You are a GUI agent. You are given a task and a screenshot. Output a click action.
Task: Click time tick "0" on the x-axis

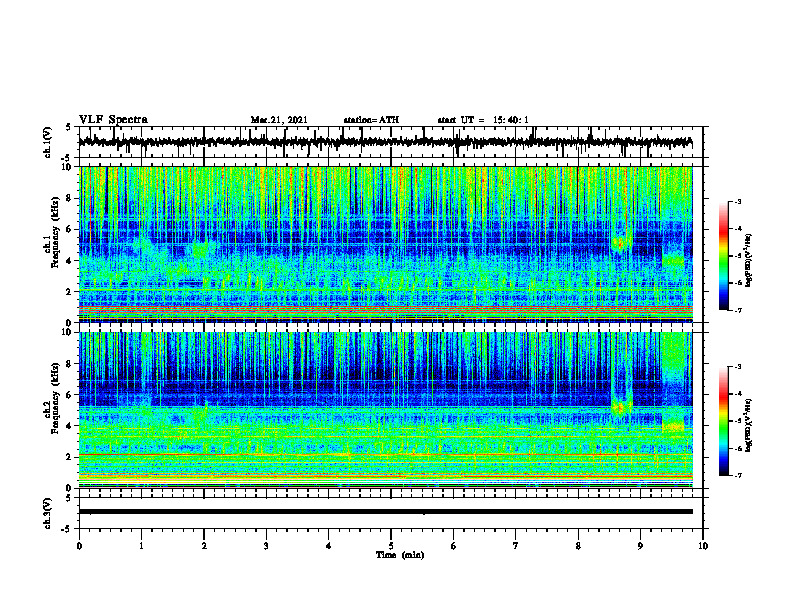coord(79,546)
